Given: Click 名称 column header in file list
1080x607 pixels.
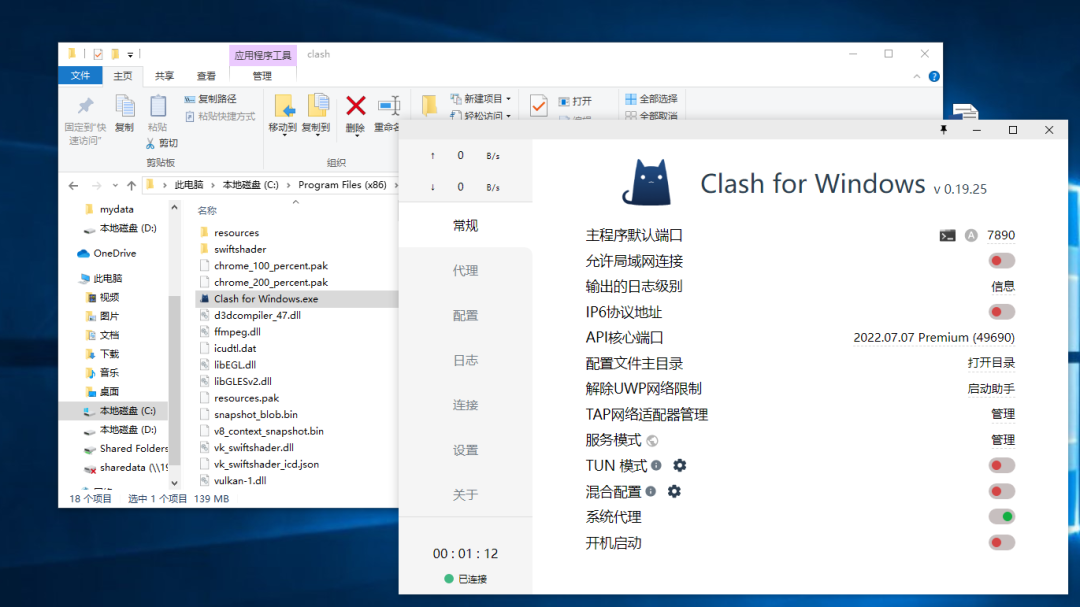Looking at the screenshot, I should point(207,211).
